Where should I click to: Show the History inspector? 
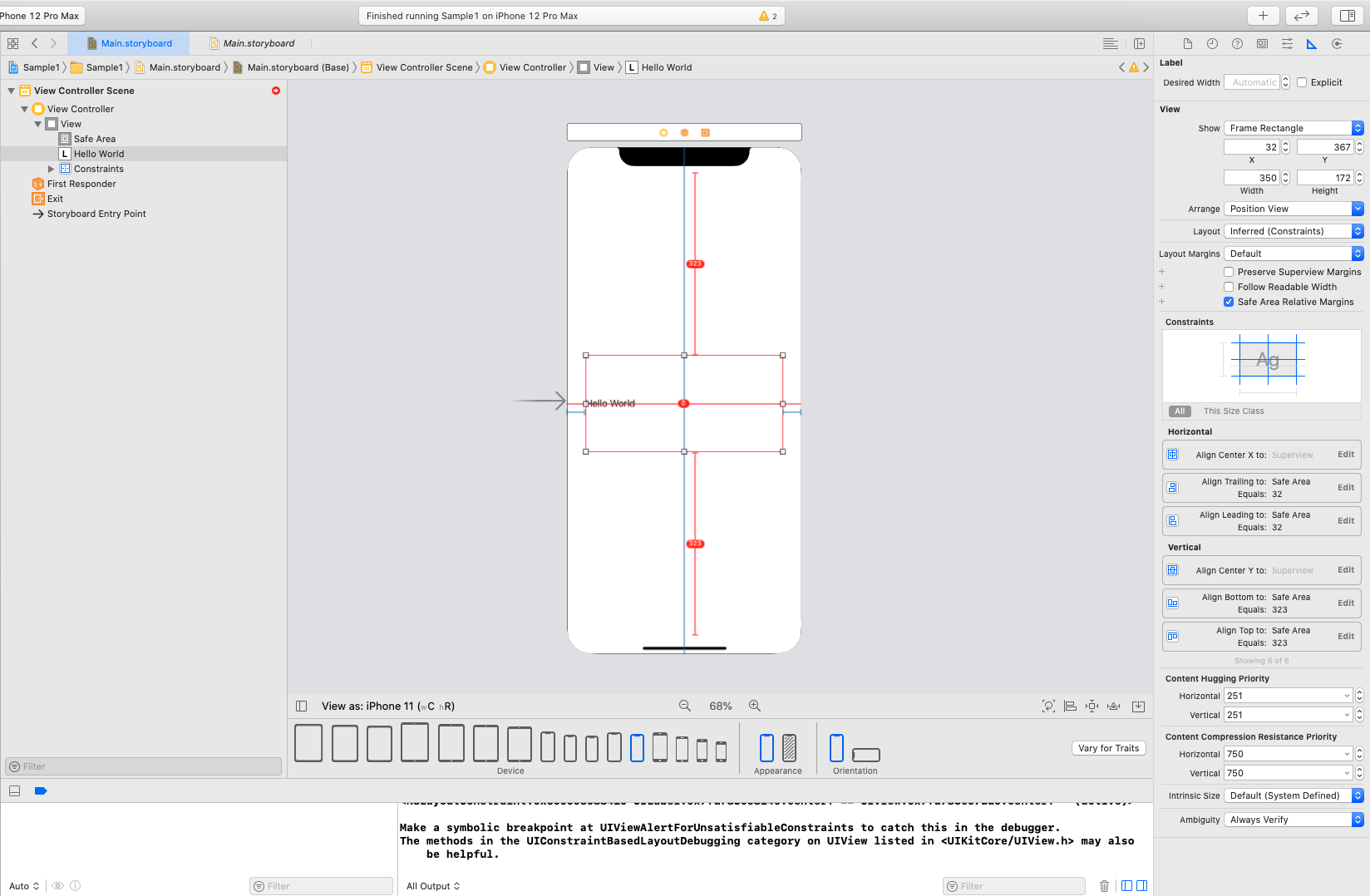[x=1212, y=43]
